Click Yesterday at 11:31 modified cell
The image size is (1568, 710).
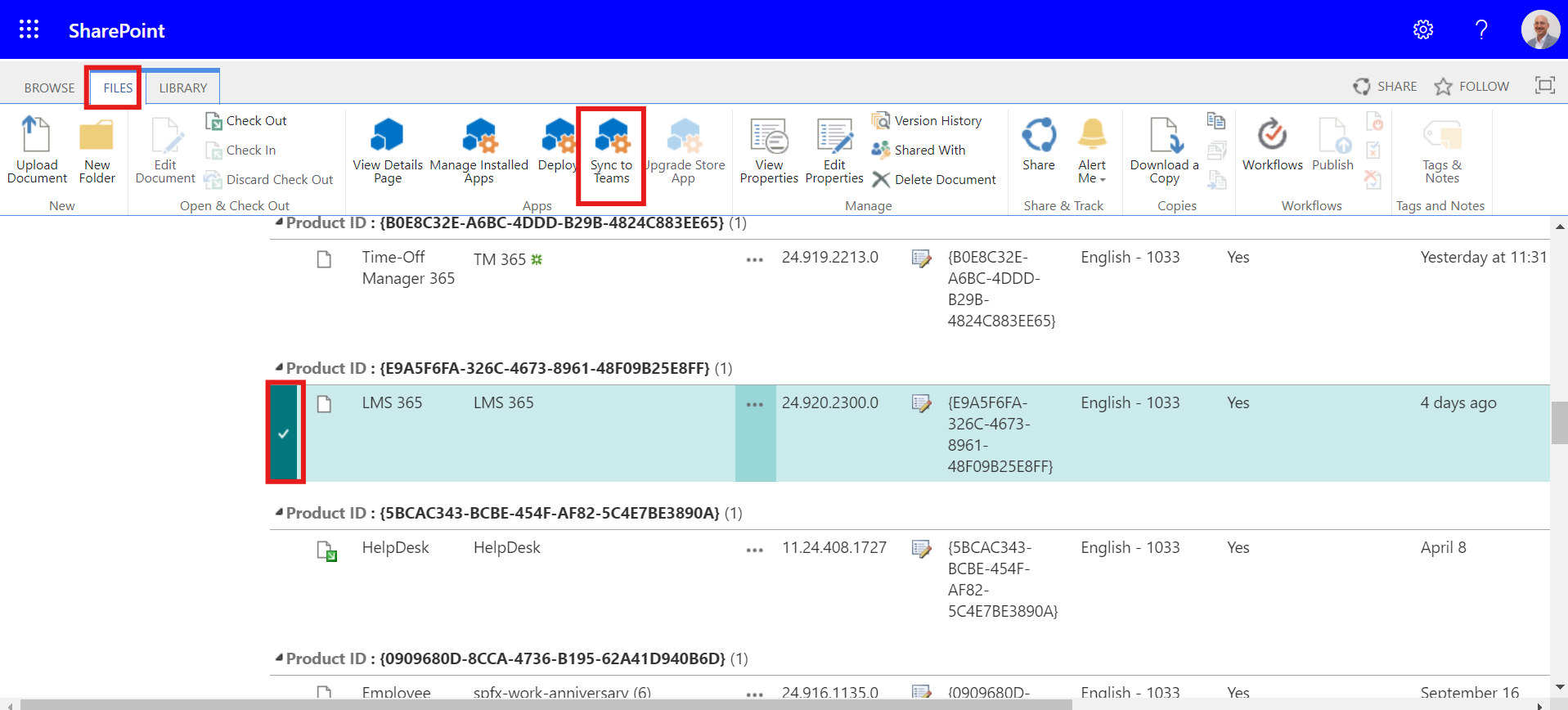coord(1484,257)
